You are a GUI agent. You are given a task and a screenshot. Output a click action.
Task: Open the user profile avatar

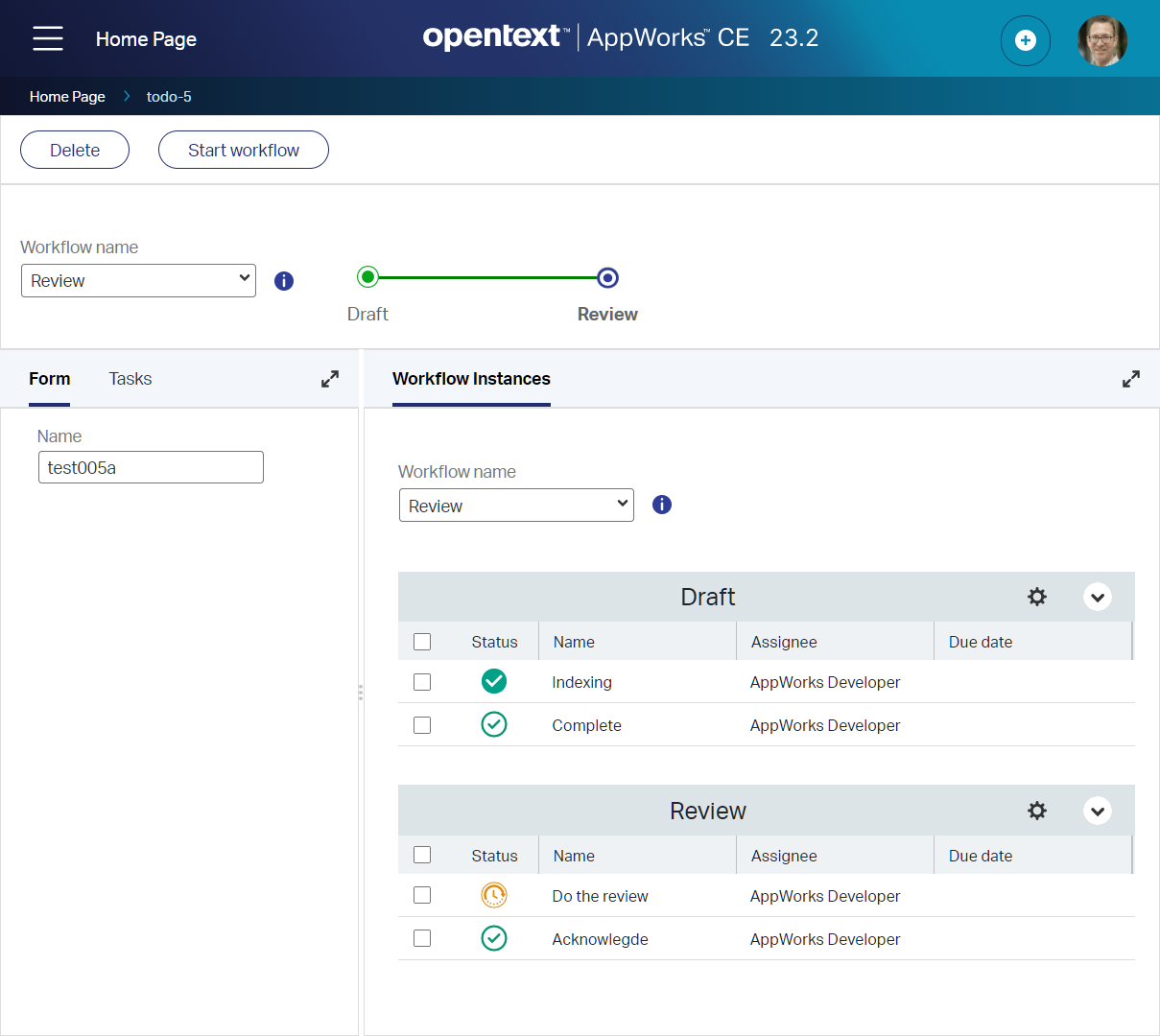pyautogui.click(x=1101, y=40)
